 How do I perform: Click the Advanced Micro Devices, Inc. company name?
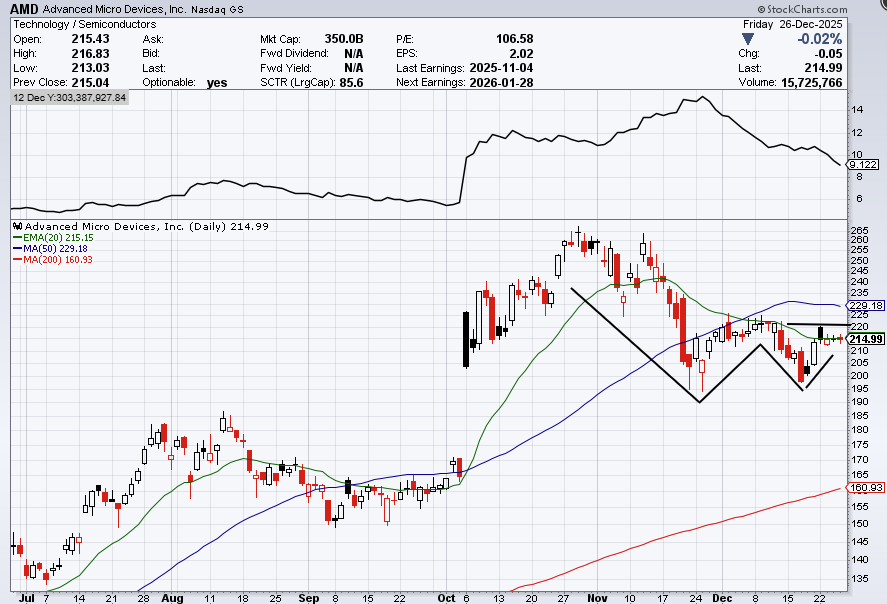tap(115, 9)
